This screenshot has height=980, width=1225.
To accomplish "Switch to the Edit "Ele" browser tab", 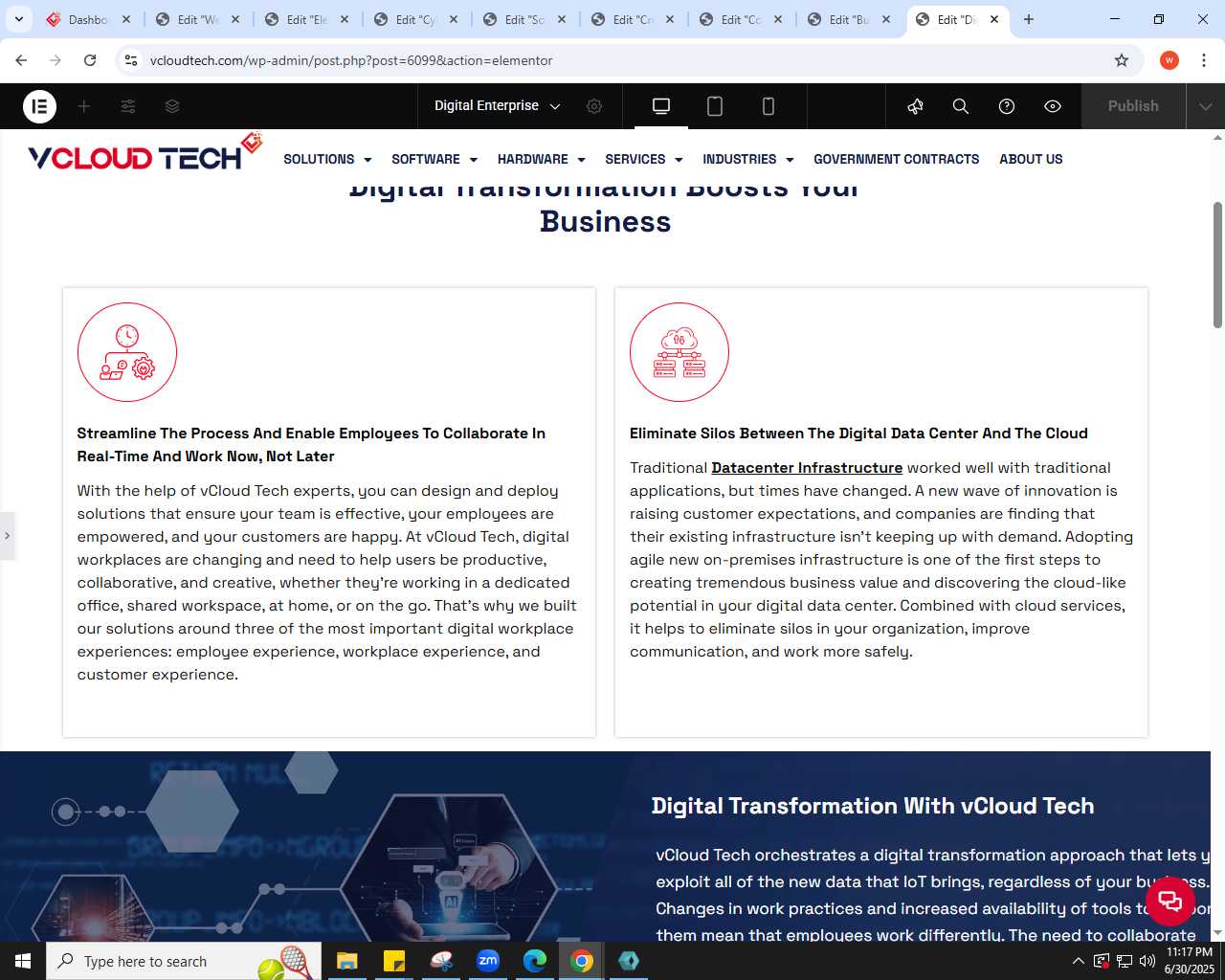I will tap(308, 19).
